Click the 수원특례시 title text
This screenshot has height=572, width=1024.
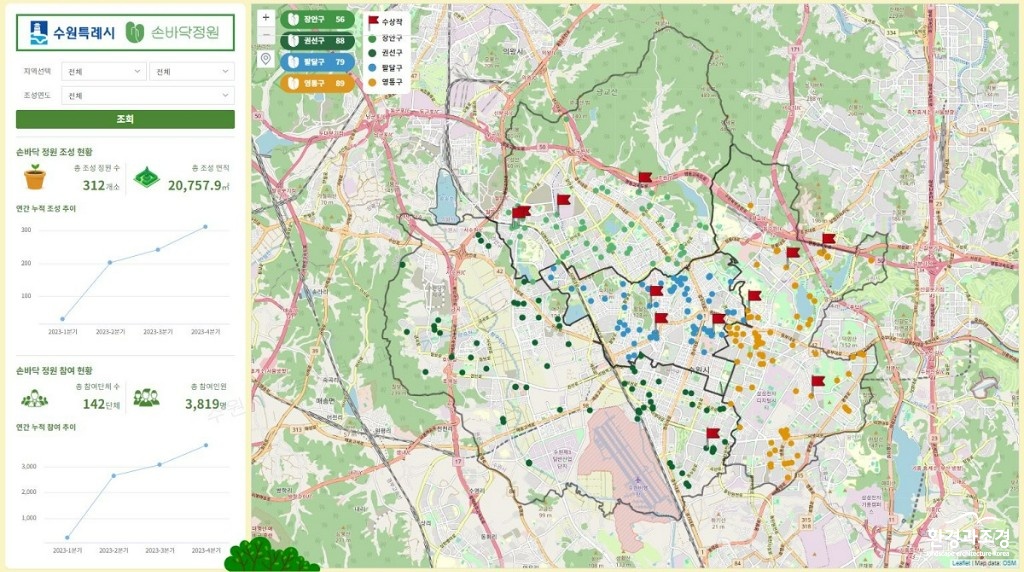84,33
